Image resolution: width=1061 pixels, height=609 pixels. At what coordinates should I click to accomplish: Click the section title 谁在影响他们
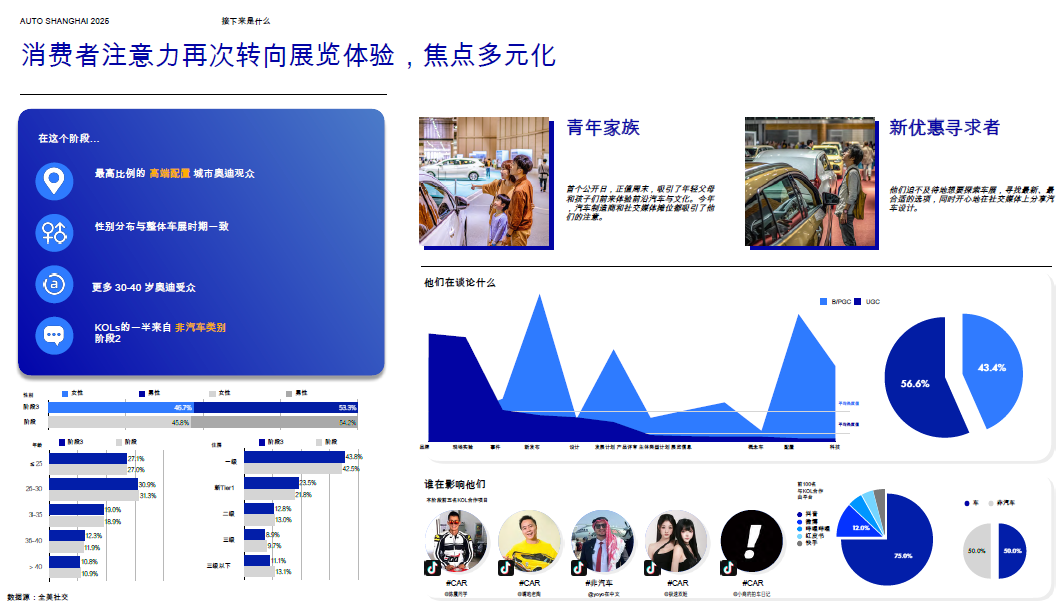click(x=455, y=484)
